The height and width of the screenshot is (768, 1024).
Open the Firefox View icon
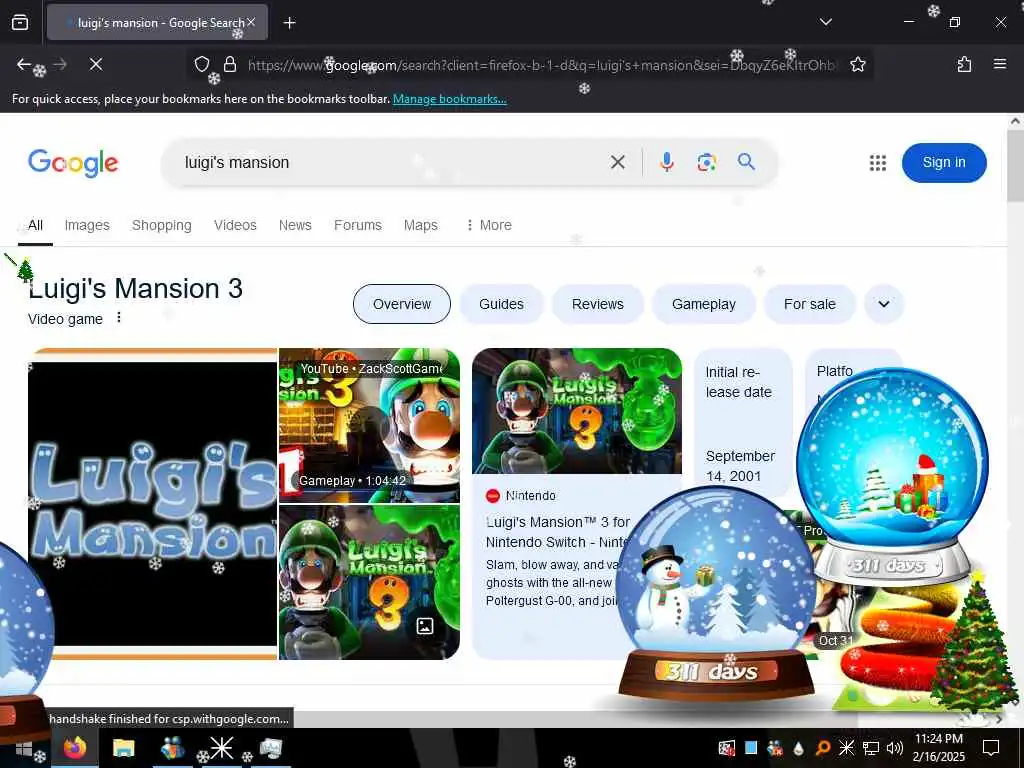[x=20, y=22]
